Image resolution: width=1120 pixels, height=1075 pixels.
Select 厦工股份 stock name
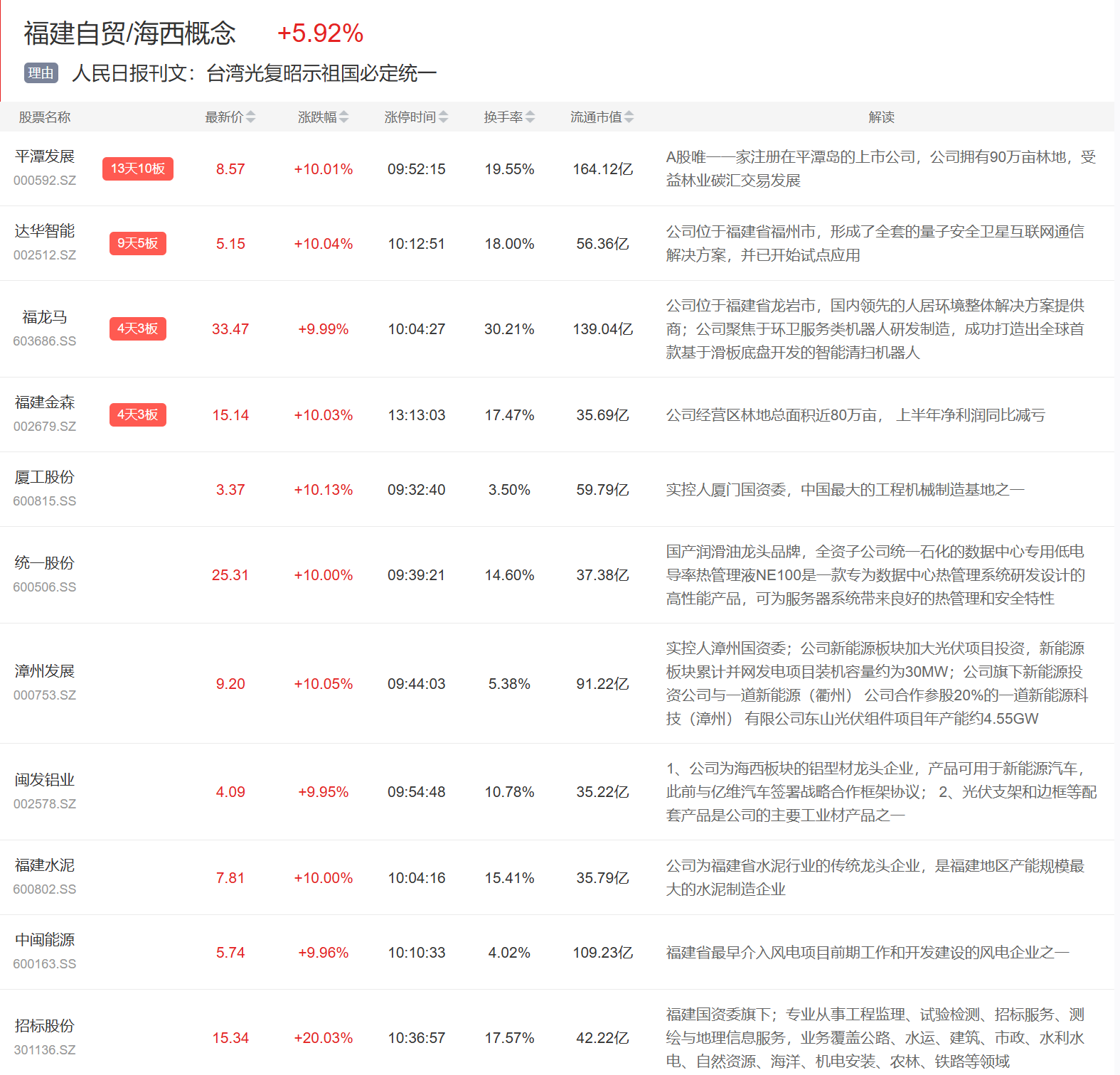click(45, 478)
